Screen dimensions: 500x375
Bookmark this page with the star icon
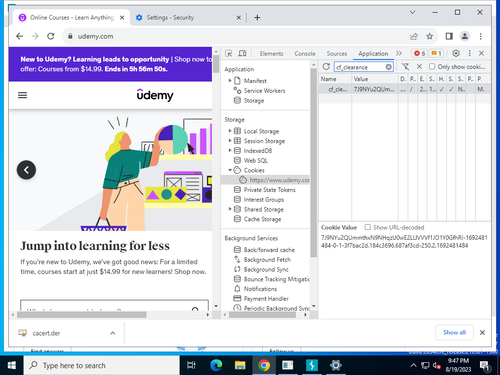pos(430,36)
